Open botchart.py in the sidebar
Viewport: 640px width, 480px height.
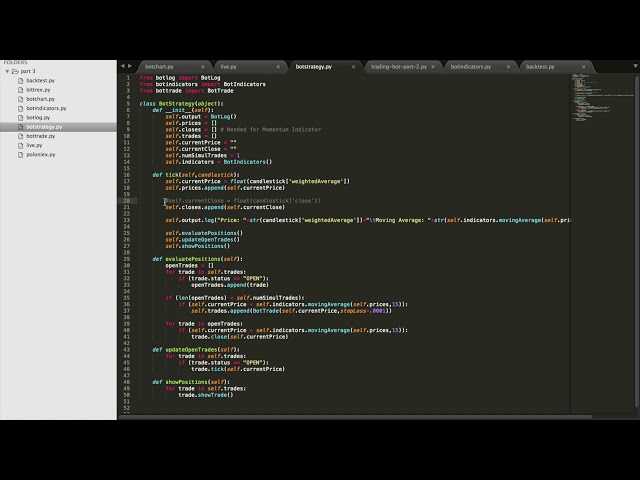pyautogui.click(x=40, y=99)
